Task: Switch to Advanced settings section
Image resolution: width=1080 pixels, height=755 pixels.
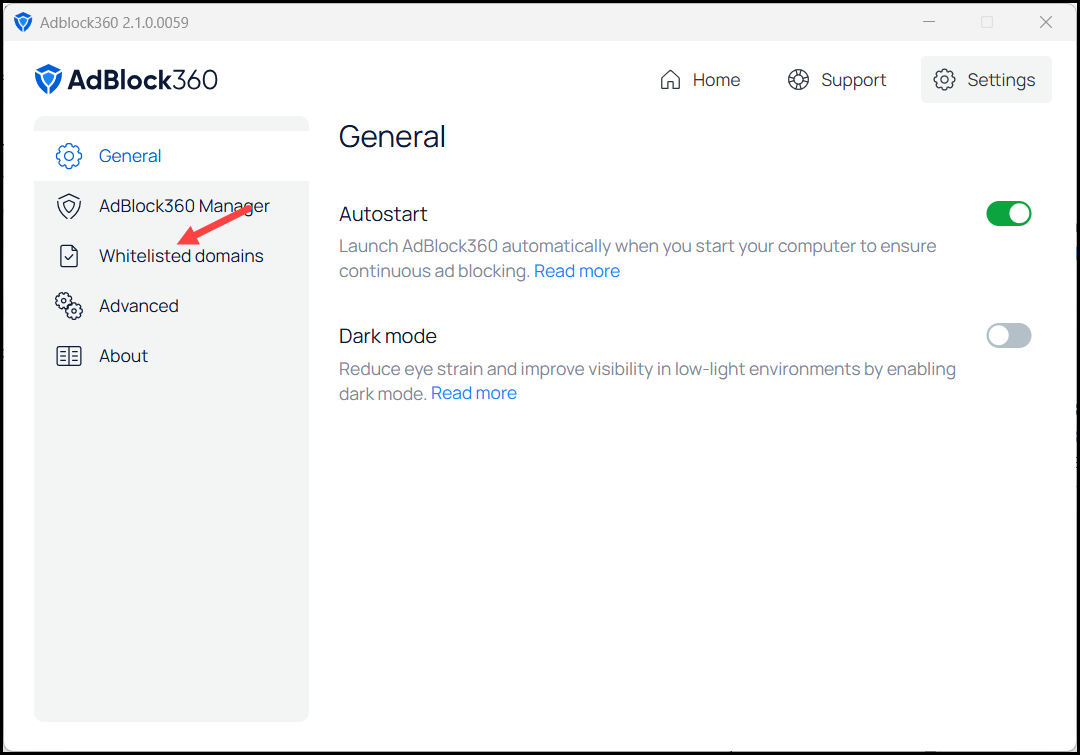Action: click(x=172, y=306)
